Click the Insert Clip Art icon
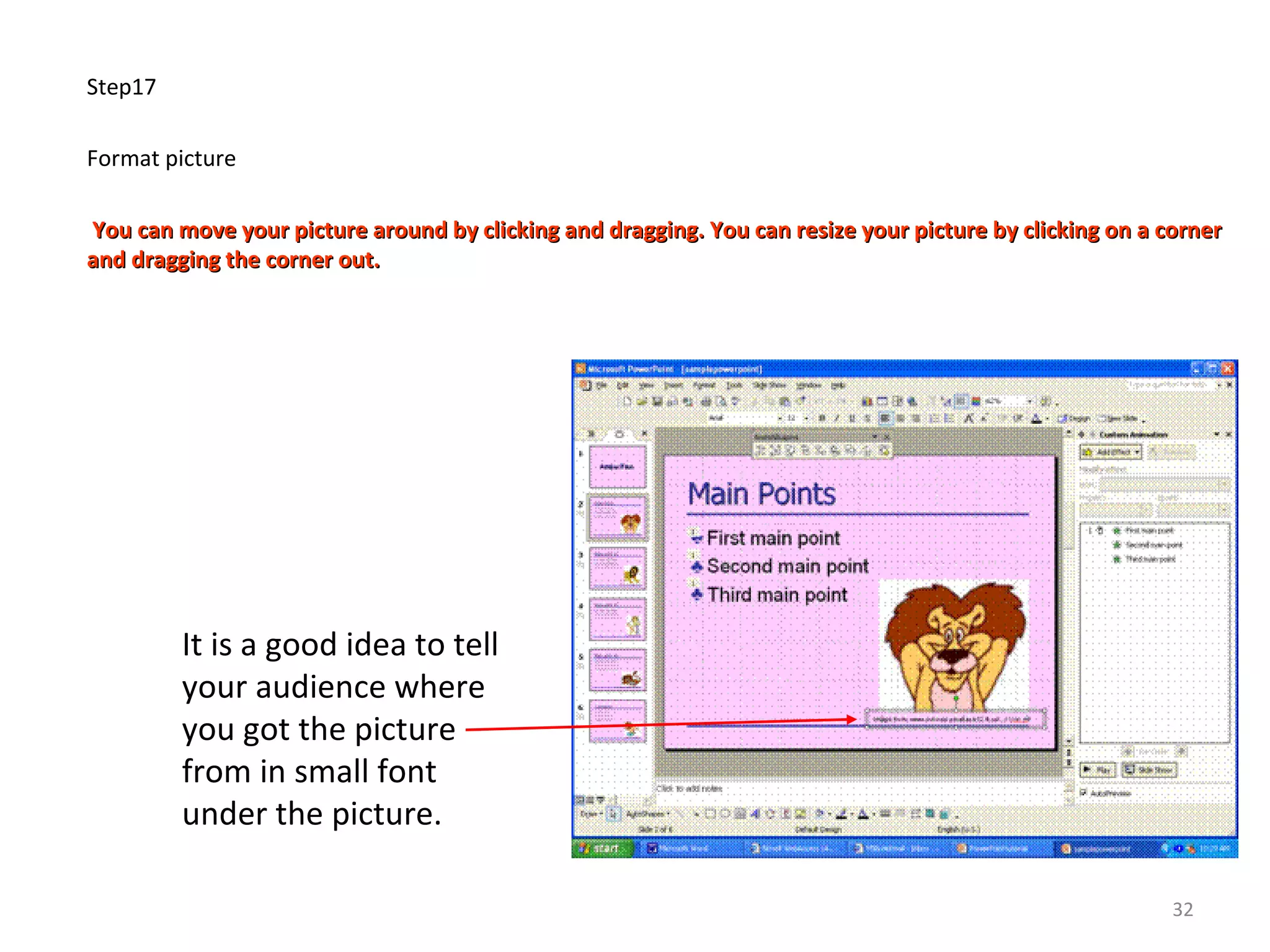 786,814
